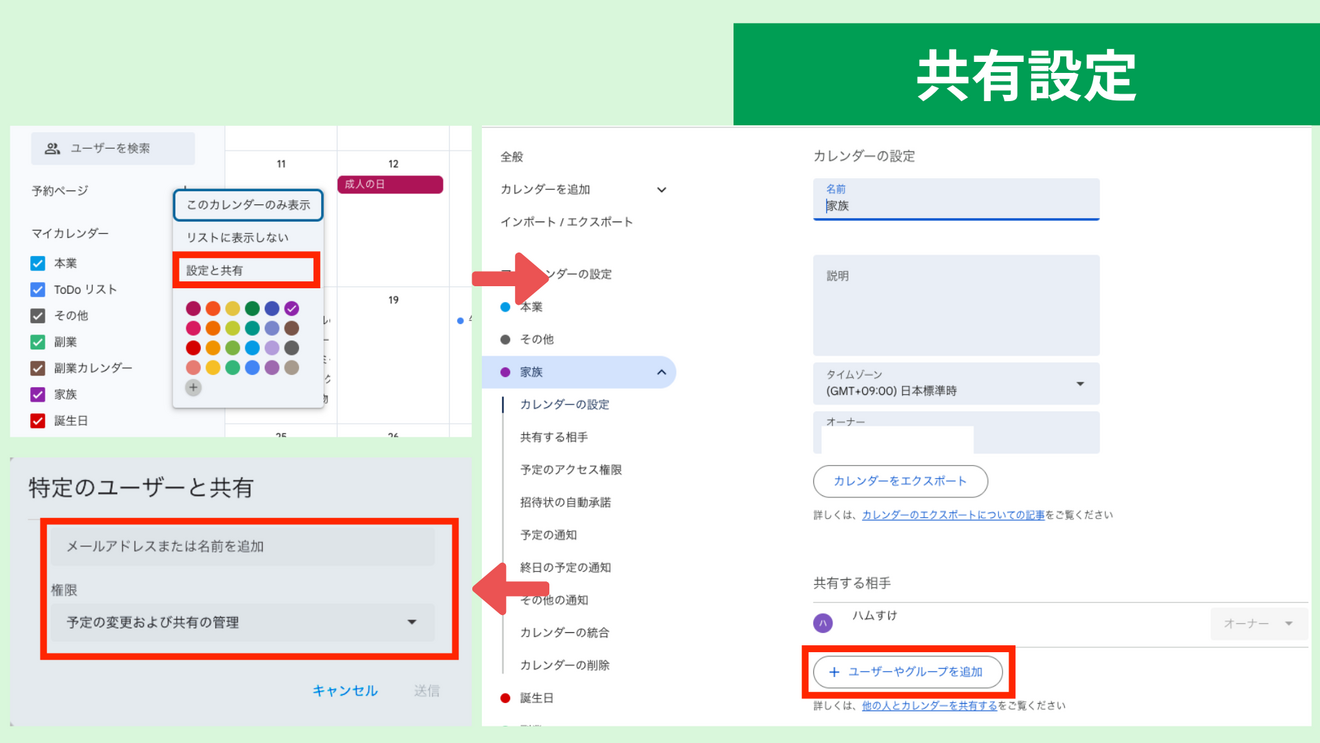
Task: Click 予約ページ in the left sidebar
Action: 60,191
